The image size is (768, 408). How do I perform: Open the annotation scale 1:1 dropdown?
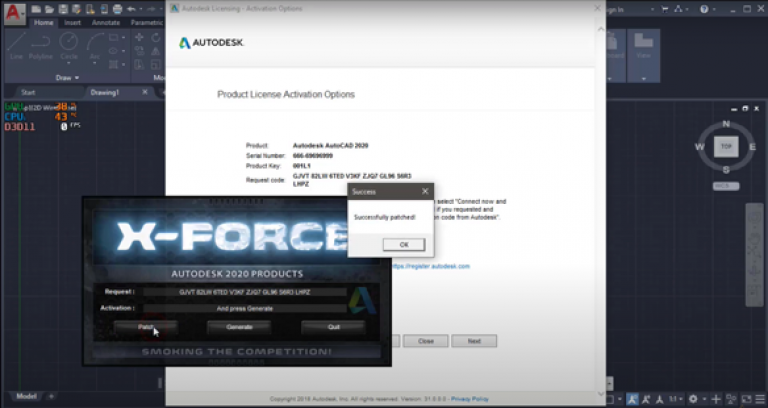(x=674, y=399)
